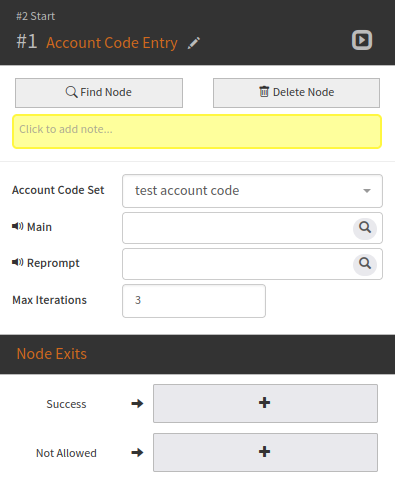Add a Success exit node
The image size is (395, 480).
coord(265,403)
